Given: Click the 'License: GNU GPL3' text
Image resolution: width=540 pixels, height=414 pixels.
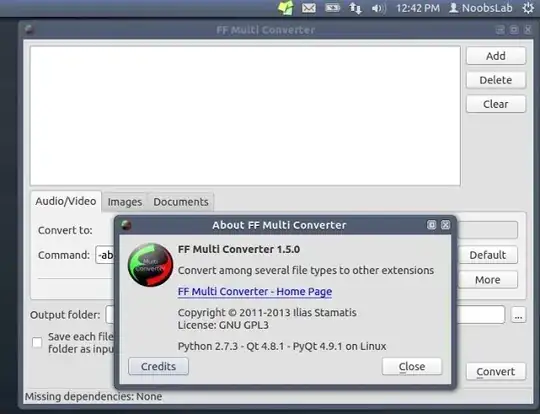Looking at the screenshot, I should [223, 325].
